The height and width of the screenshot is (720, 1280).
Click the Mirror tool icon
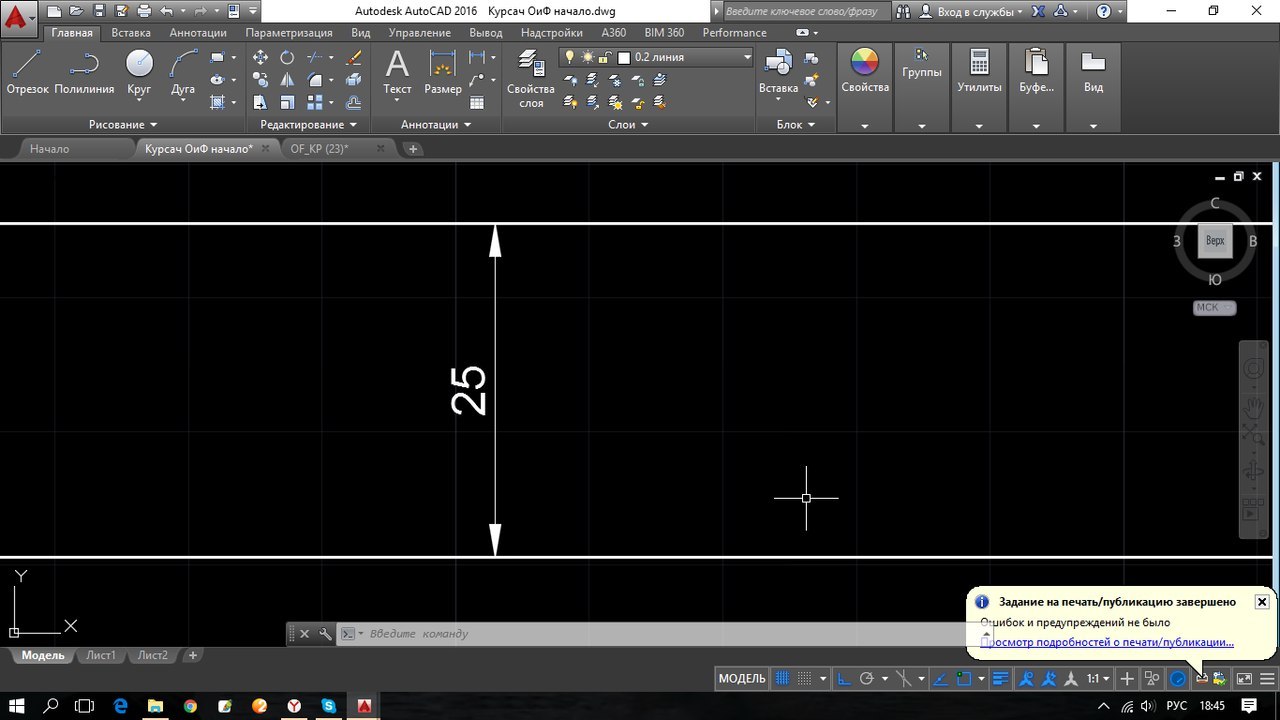(x=287, y=80)
